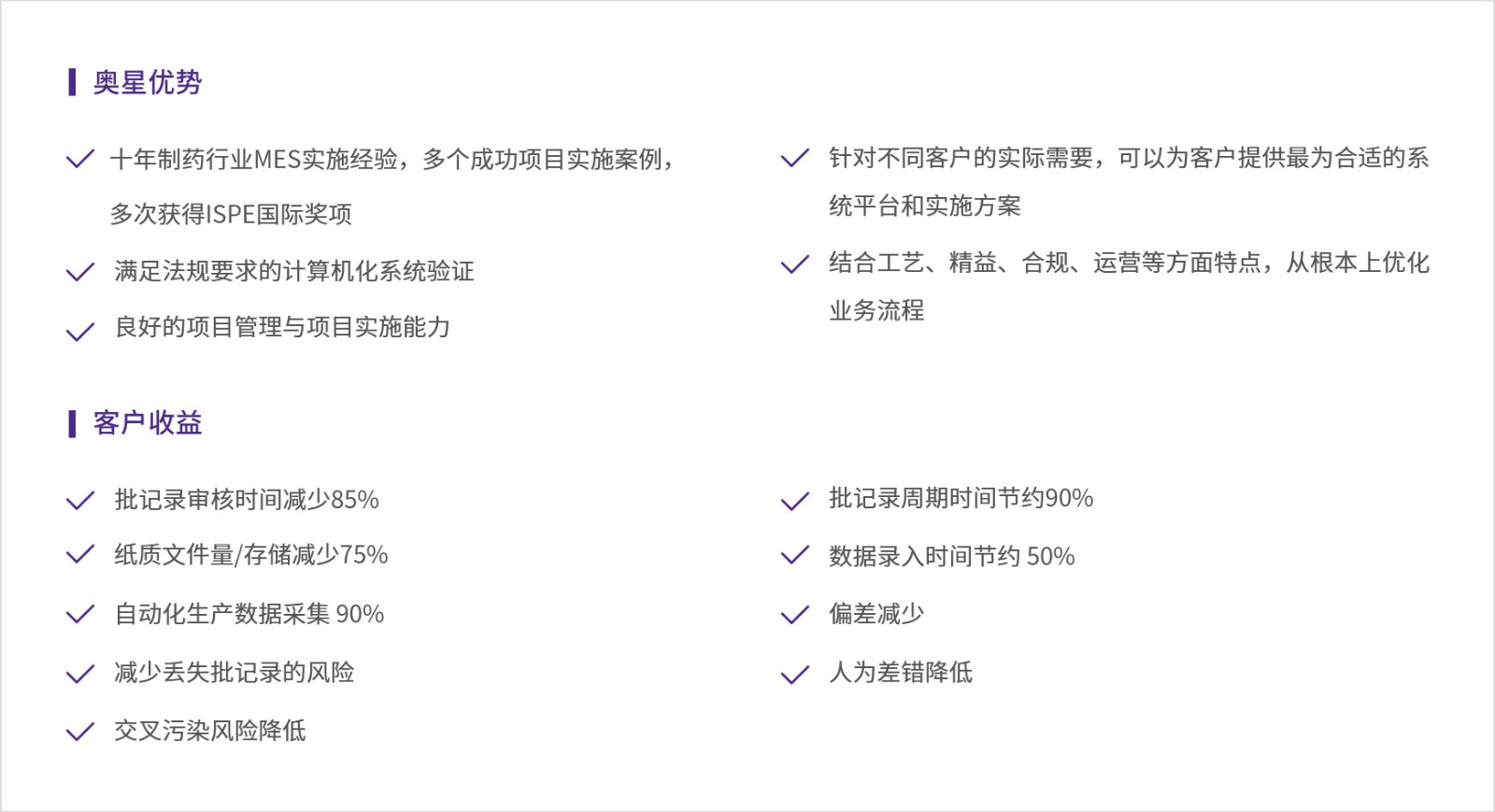Click checkmark icon beside 批记录审核时间减少85%
Viewport: 1495px width, 812px height.
(80, 501)
